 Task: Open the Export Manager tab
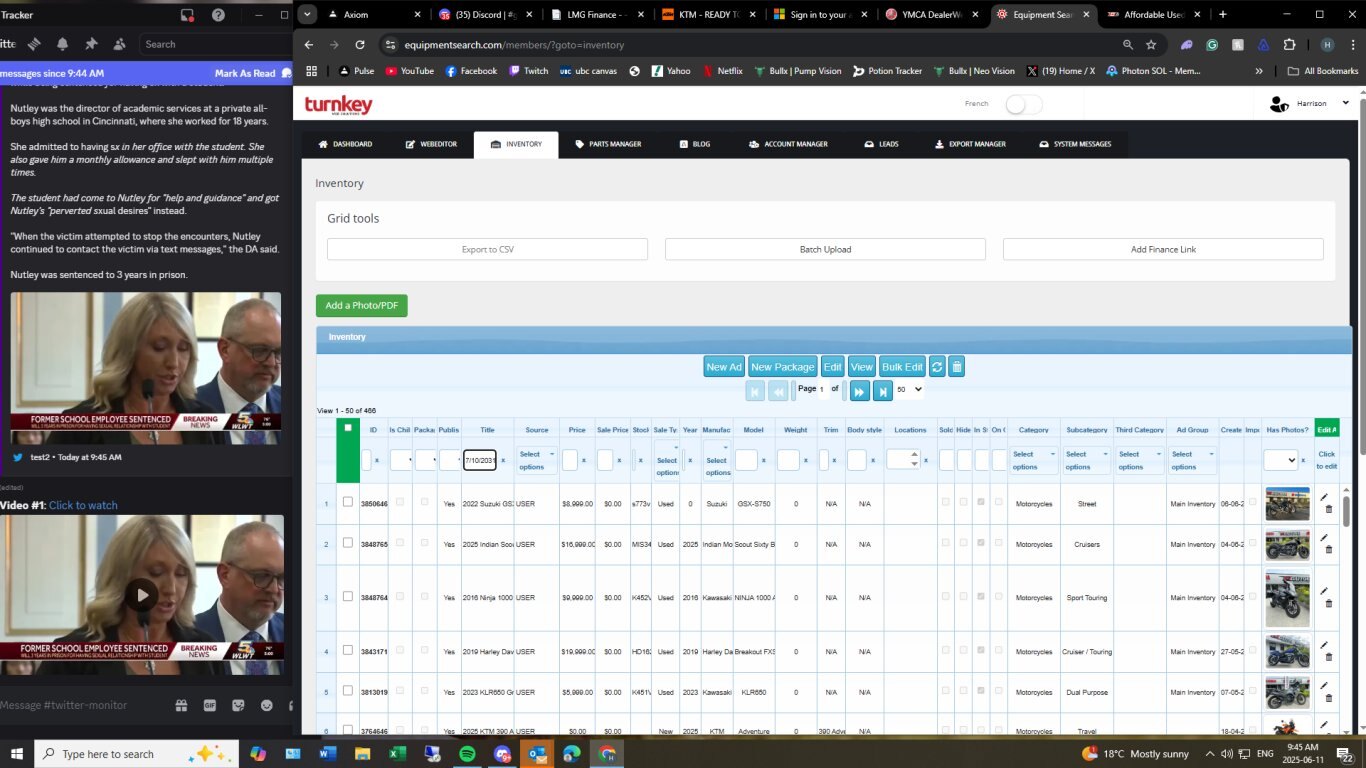(x=971, y=144)
